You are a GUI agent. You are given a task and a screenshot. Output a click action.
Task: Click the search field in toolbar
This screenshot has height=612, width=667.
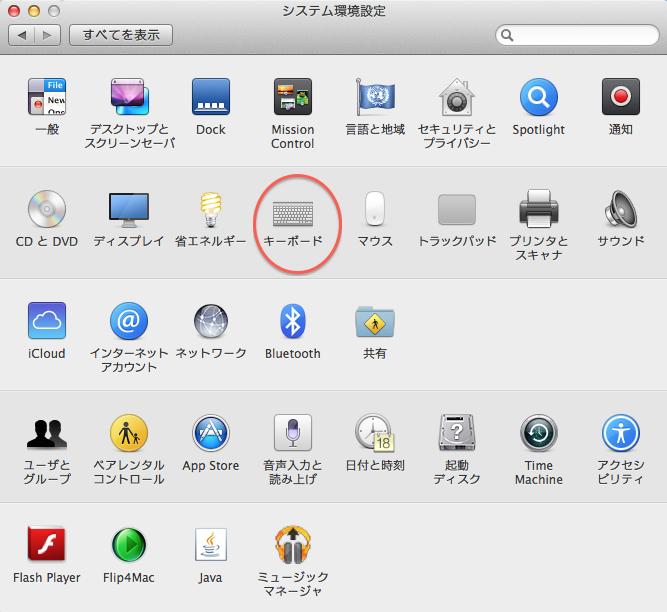[x=577, y=35]
